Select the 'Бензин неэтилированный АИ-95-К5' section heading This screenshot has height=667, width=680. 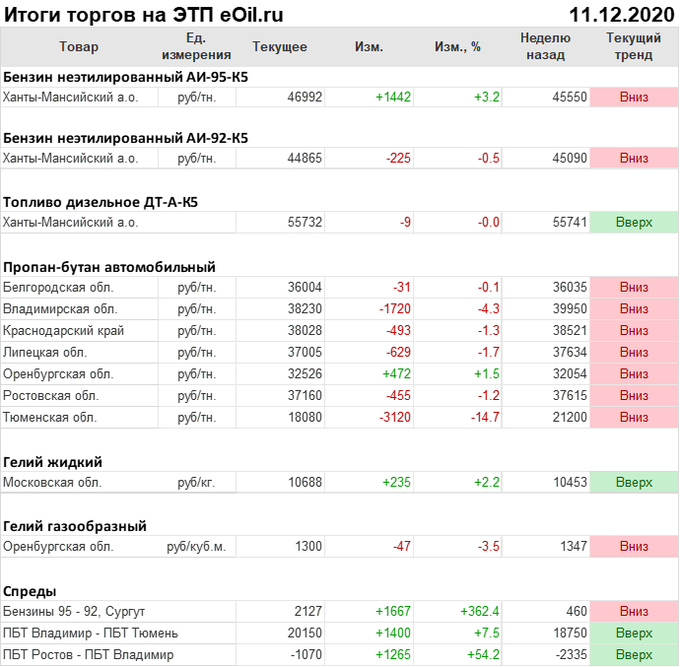tap(126, 76)
